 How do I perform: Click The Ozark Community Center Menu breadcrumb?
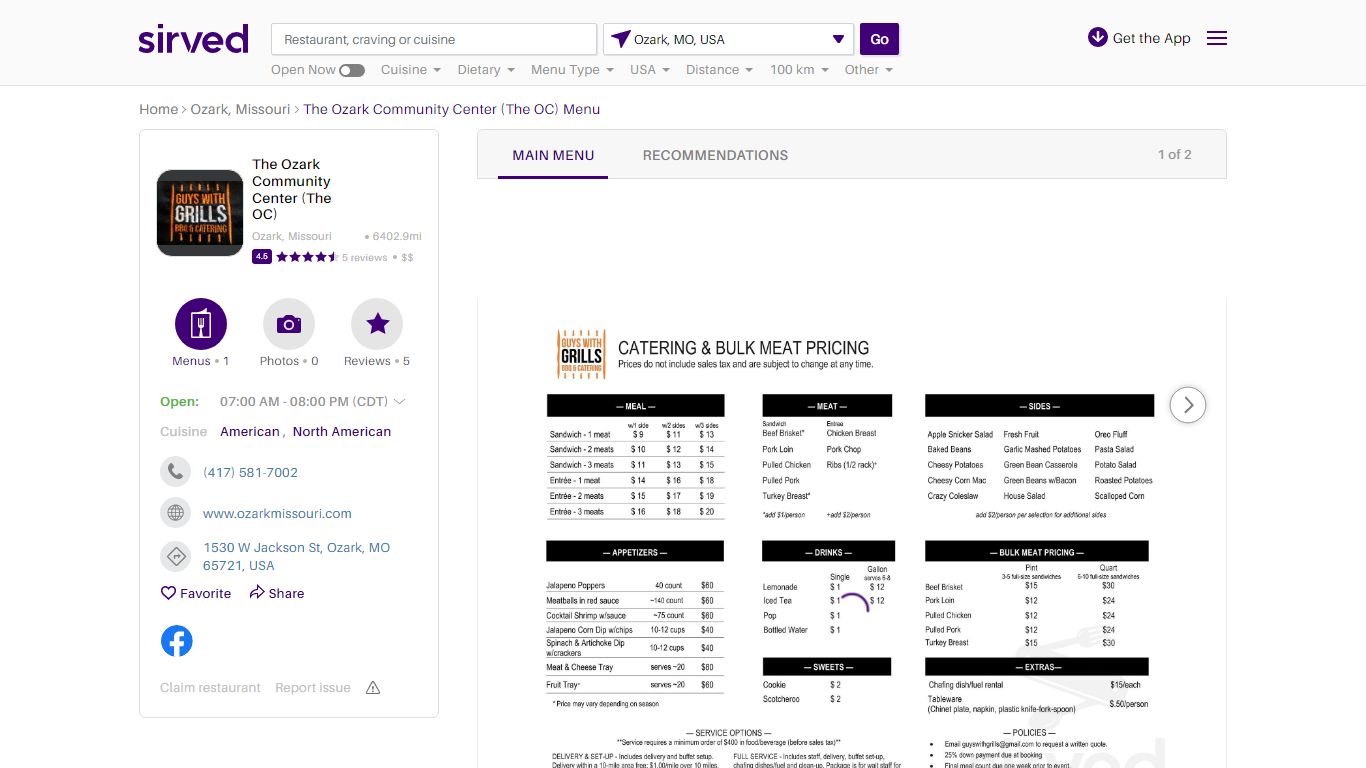point(452,109)
